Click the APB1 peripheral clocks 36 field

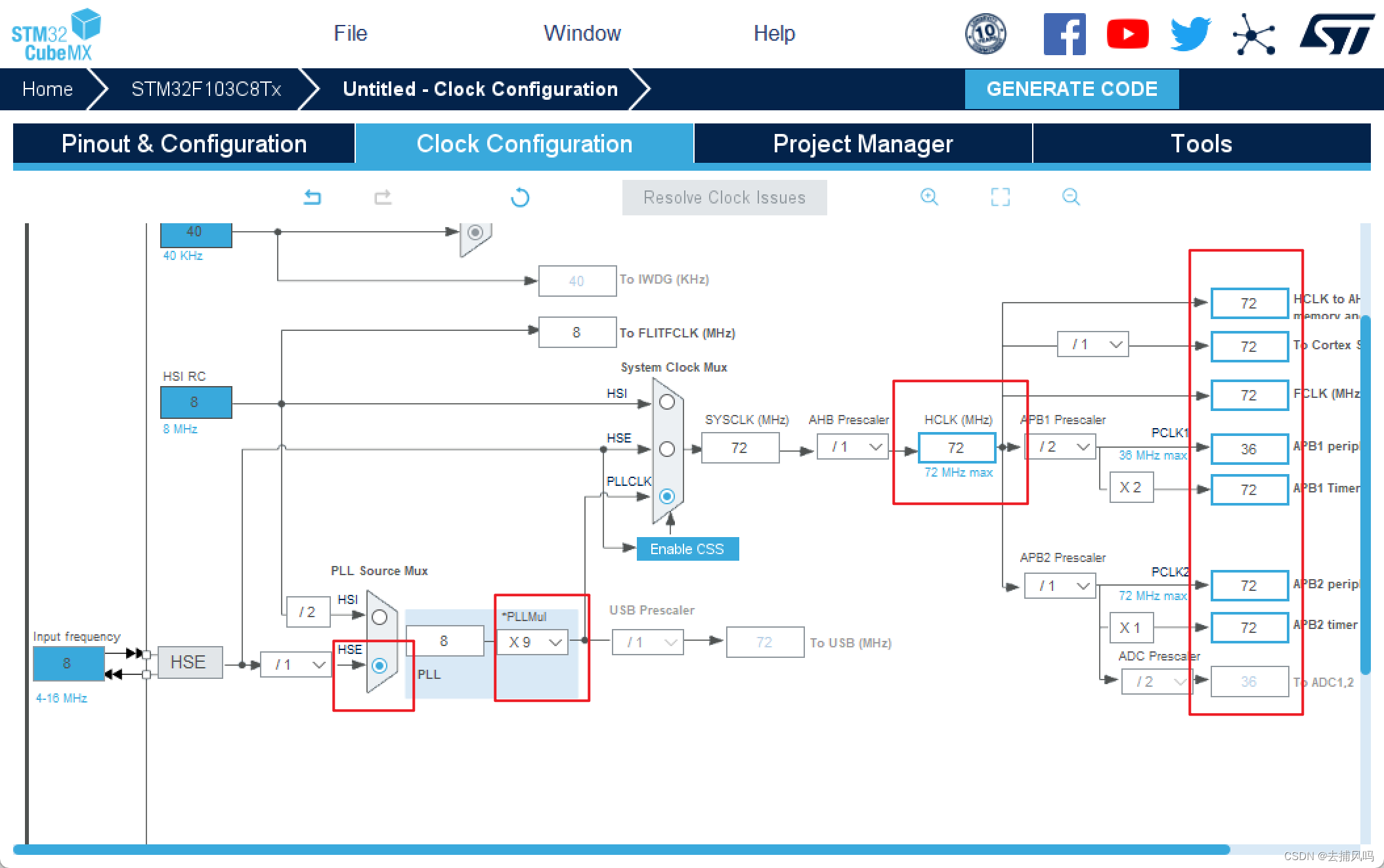click(1249, 449)
